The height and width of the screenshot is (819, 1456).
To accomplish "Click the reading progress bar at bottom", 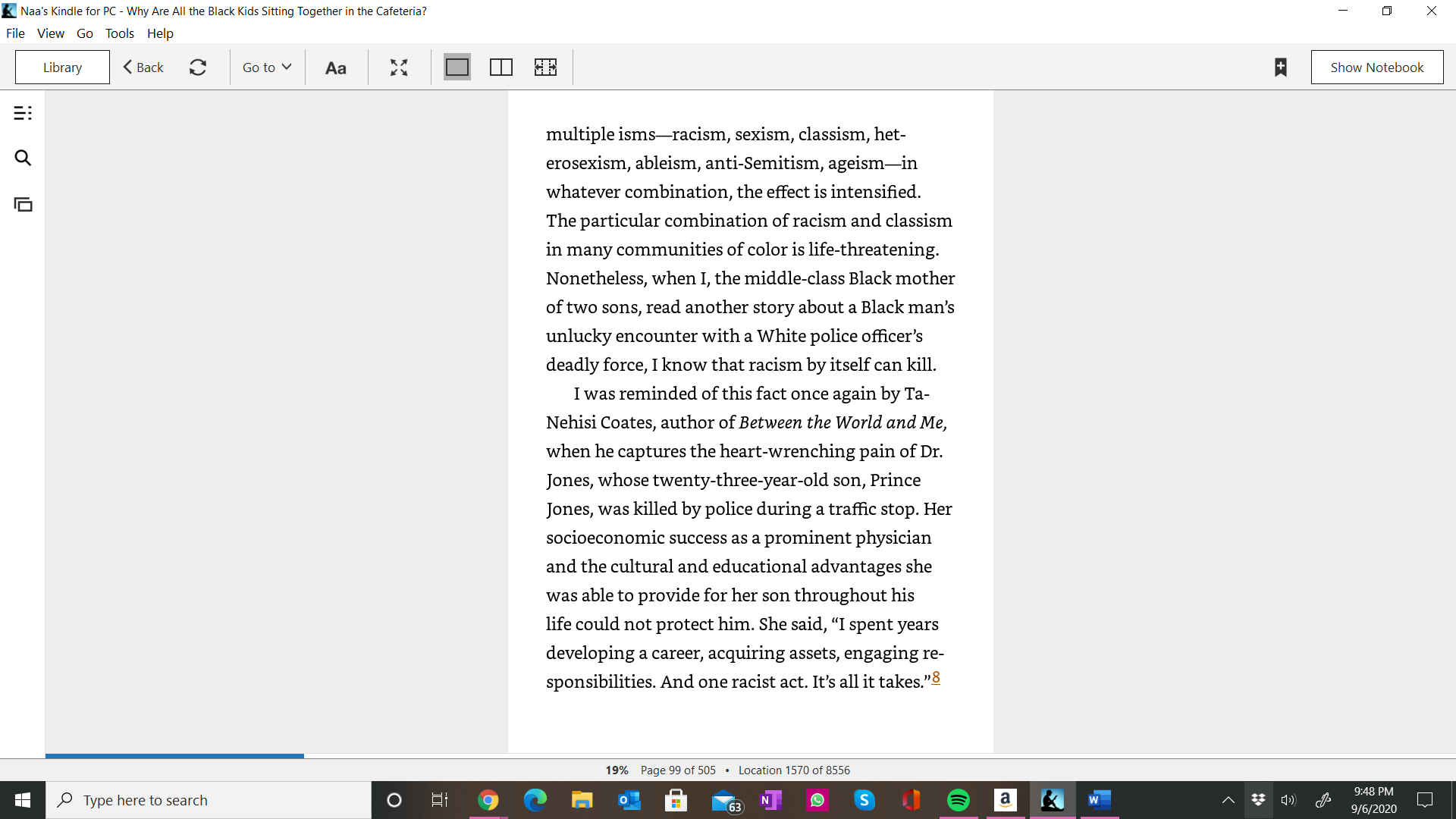I will click(751, 756).
